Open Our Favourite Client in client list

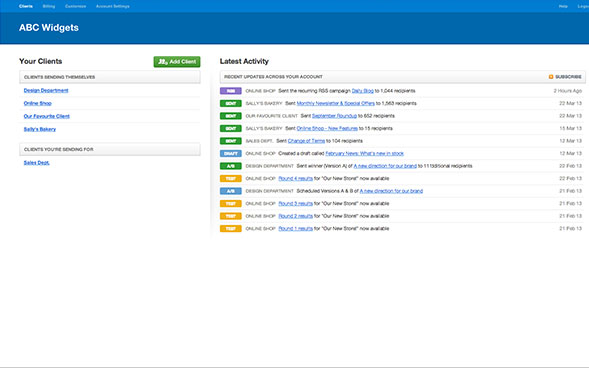(47, 116)
